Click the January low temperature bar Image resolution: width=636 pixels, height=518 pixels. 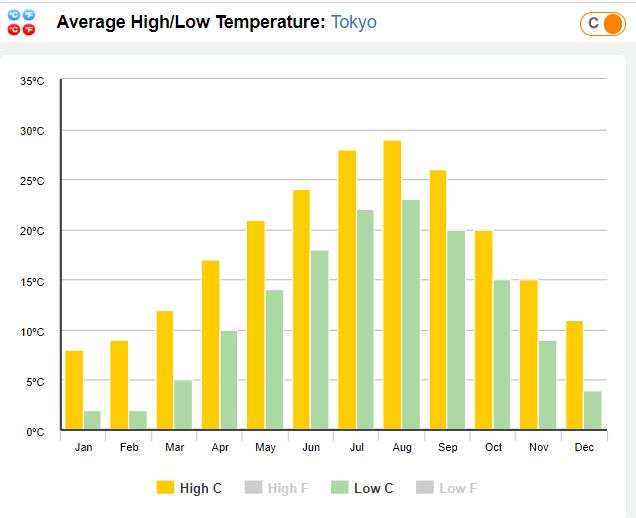pos(92,421)
